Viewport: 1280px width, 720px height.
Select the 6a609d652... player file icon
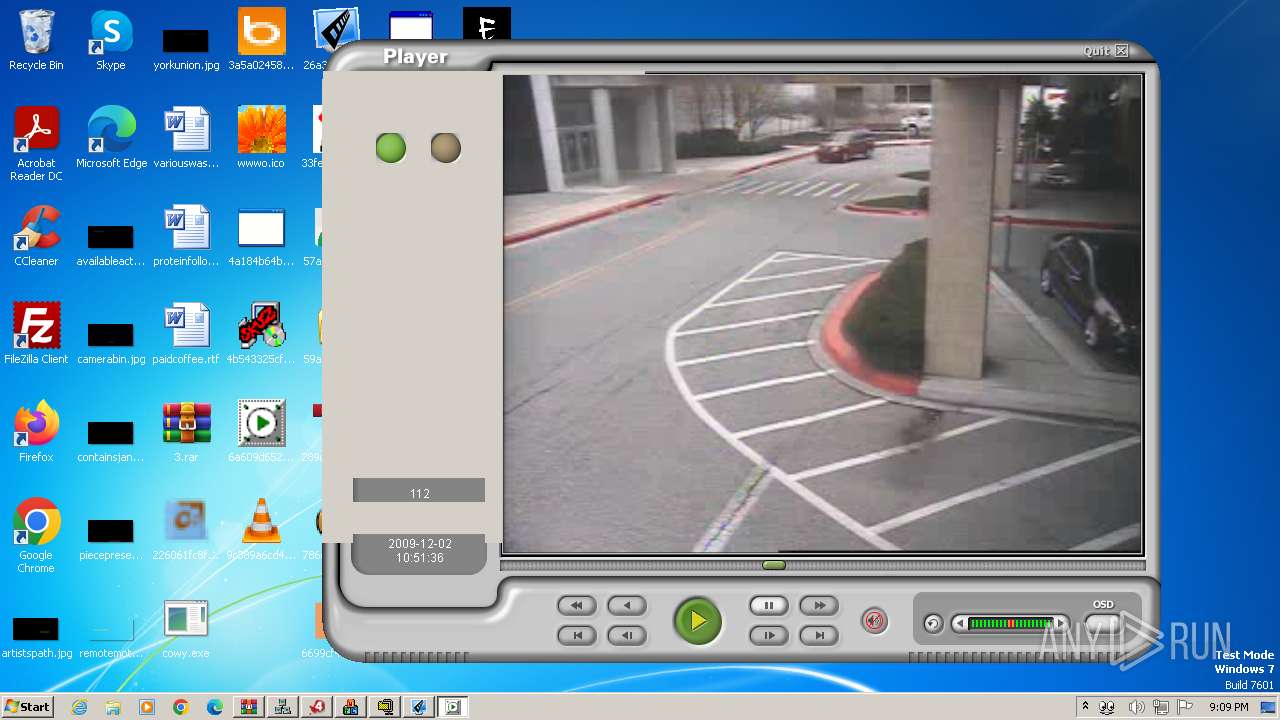point(261,432)
